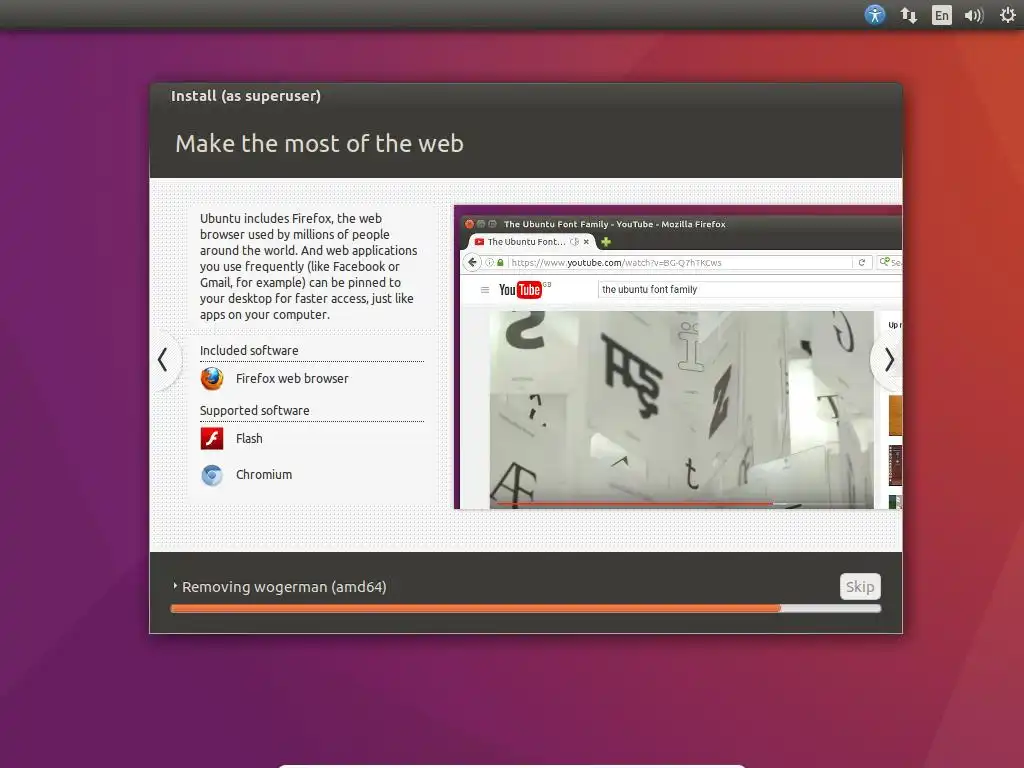Click the green new tab plus icon
This screenshot has height=768, width=1024.
coord(606,242)
